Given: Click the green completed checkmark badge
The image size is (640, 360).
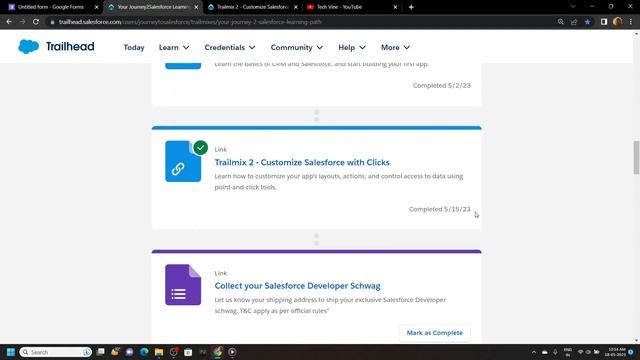Looking at the screenshot, I should 200,148.
